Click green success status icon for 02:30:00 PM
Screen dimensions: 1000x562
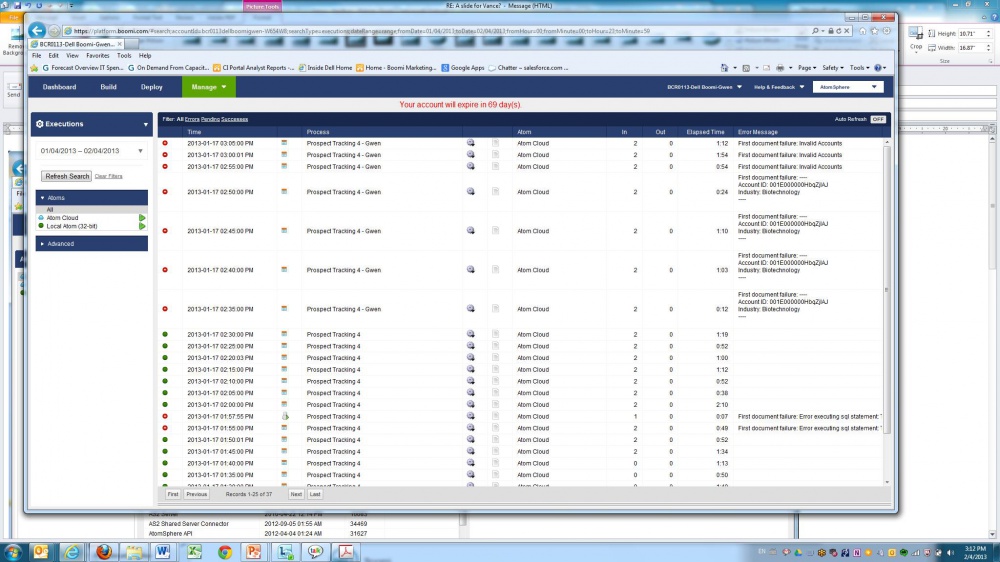coord(165,334)
